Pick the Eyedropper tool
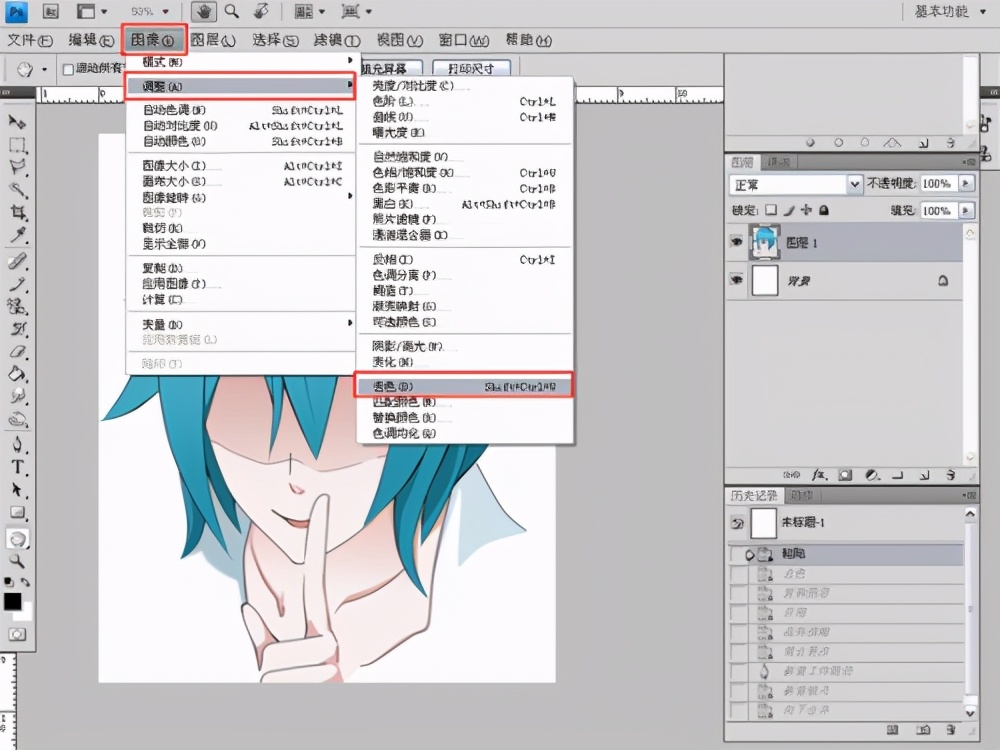Screen dimensions: 1000x750 17,236
